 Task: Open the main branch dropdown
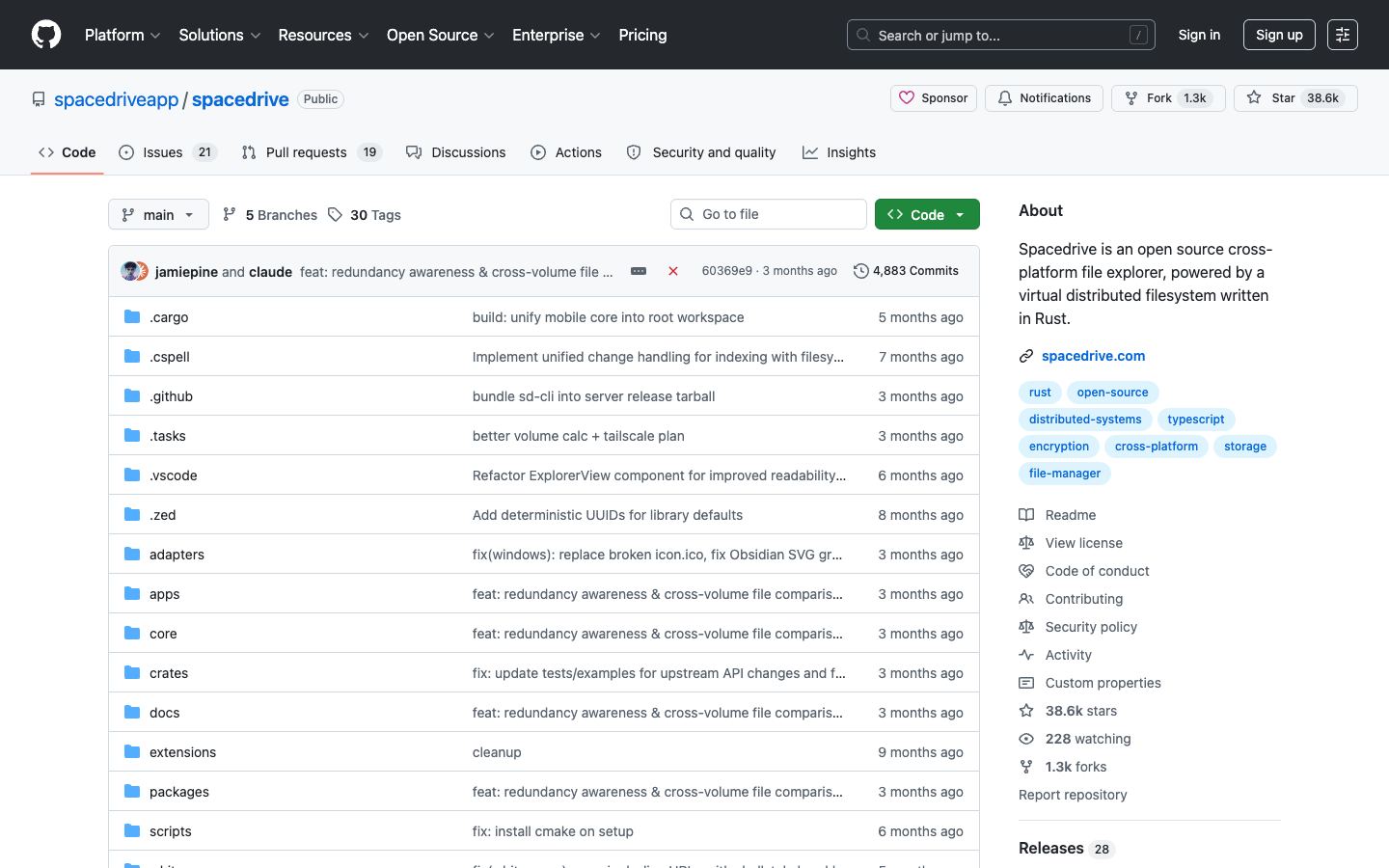click(x=158, y=214)
